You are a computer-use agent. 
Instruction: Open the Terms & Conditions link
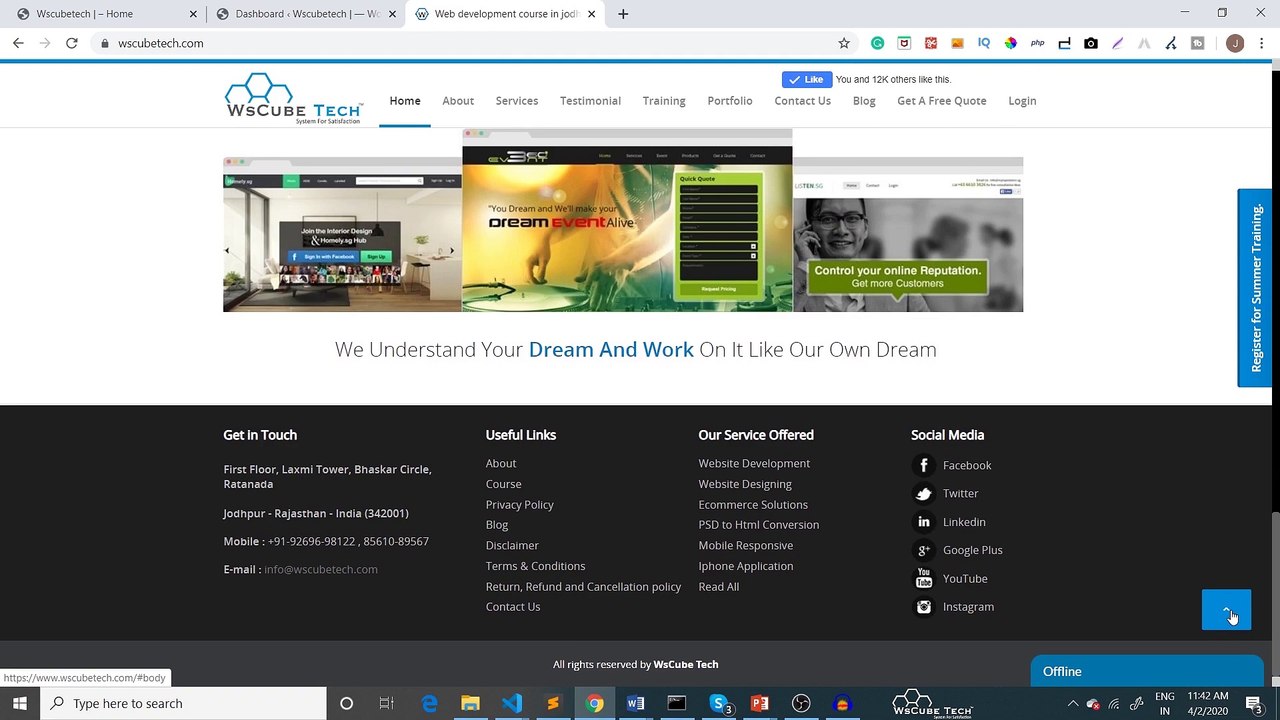pos(535,566)
